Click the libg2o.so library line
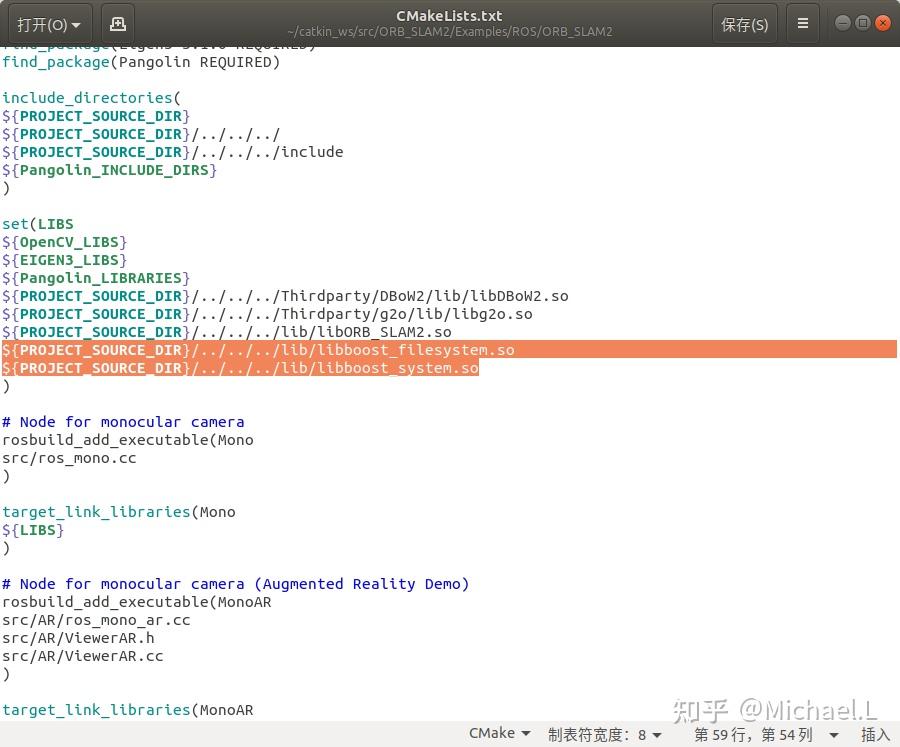This screenshot has height=747, width=900. (267, 314)
